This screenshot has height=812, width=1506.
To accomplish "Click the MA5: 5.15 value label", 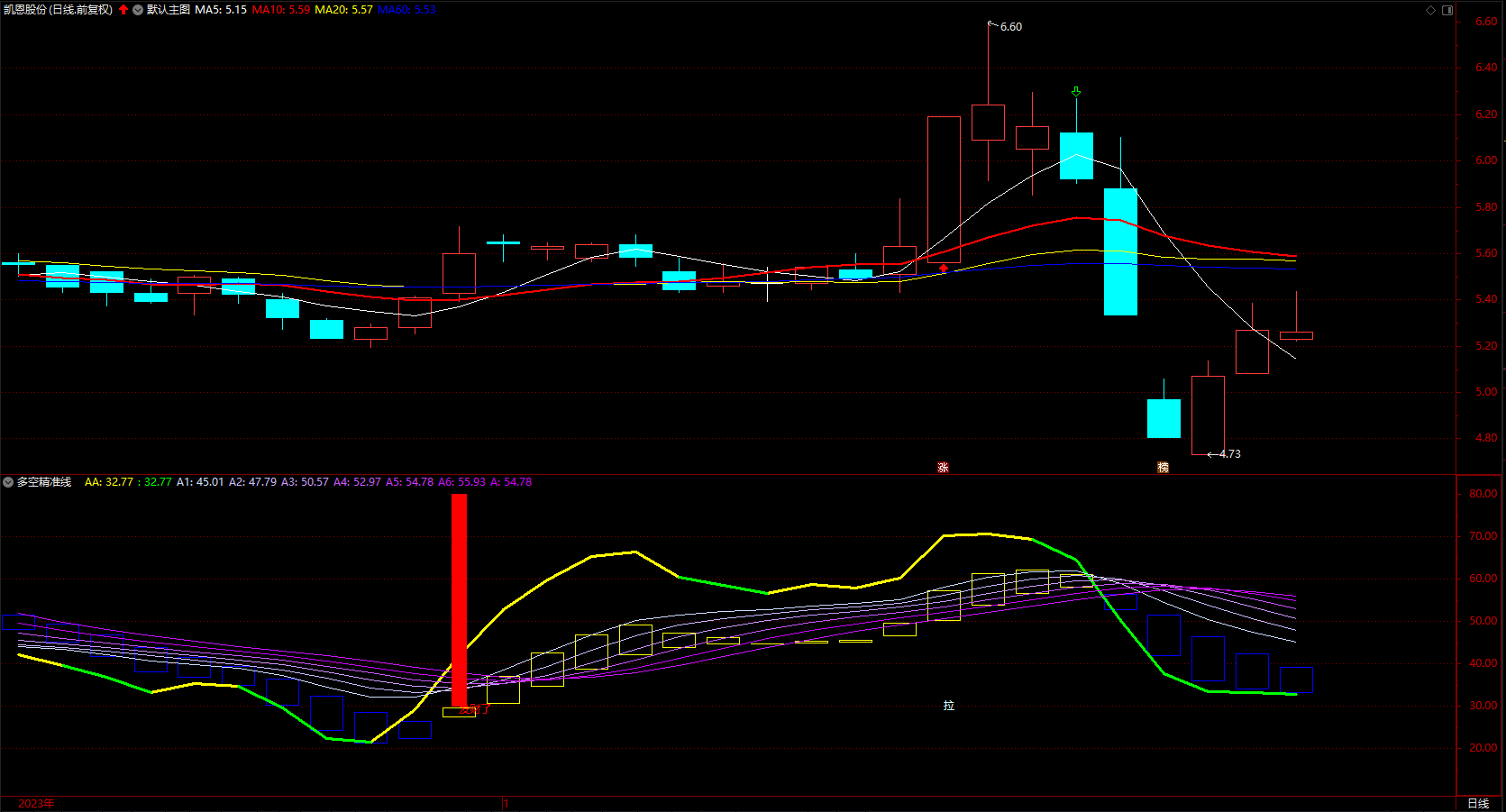I will pyautogui.click(x=221, y=10).
